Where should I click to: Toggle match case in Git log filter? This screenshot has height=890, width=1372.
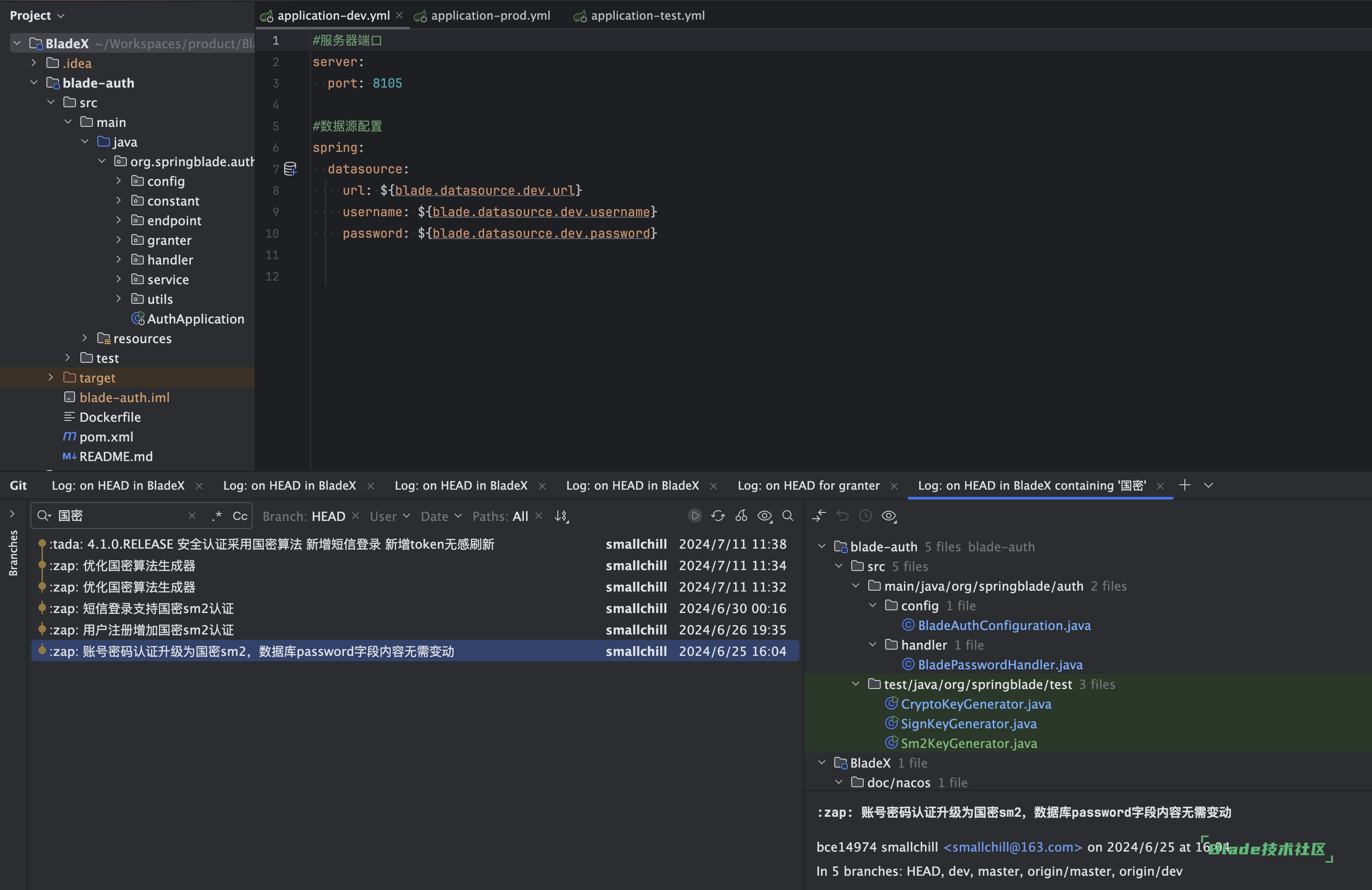coord(240,516)
